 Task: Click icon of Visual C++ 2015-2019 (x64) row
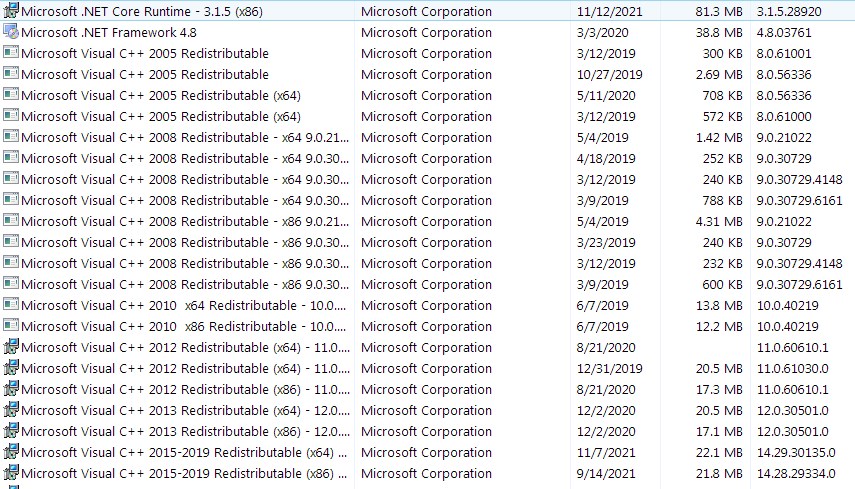point(11,452)
